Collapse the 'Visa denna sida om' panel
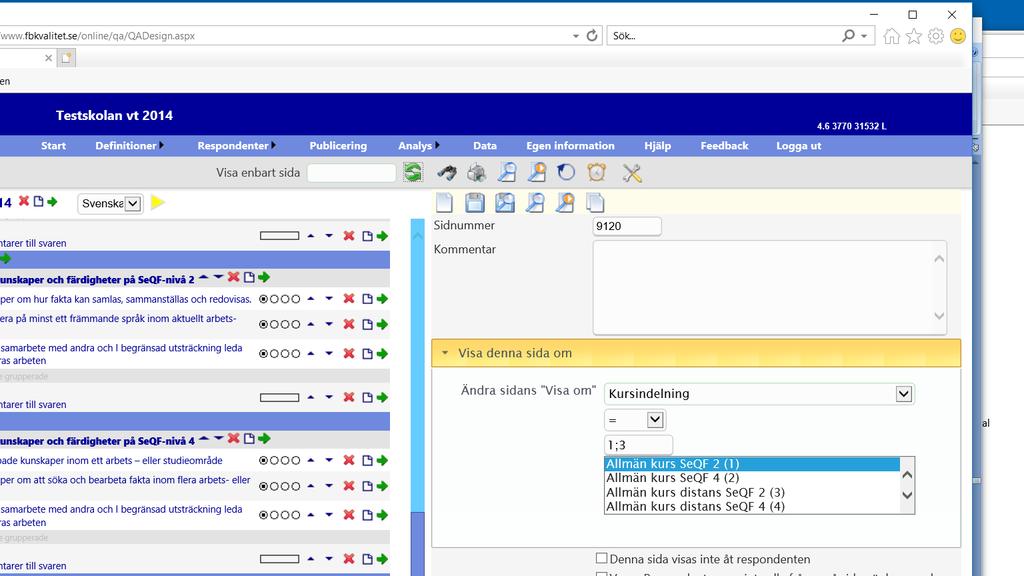 (445, 353)
